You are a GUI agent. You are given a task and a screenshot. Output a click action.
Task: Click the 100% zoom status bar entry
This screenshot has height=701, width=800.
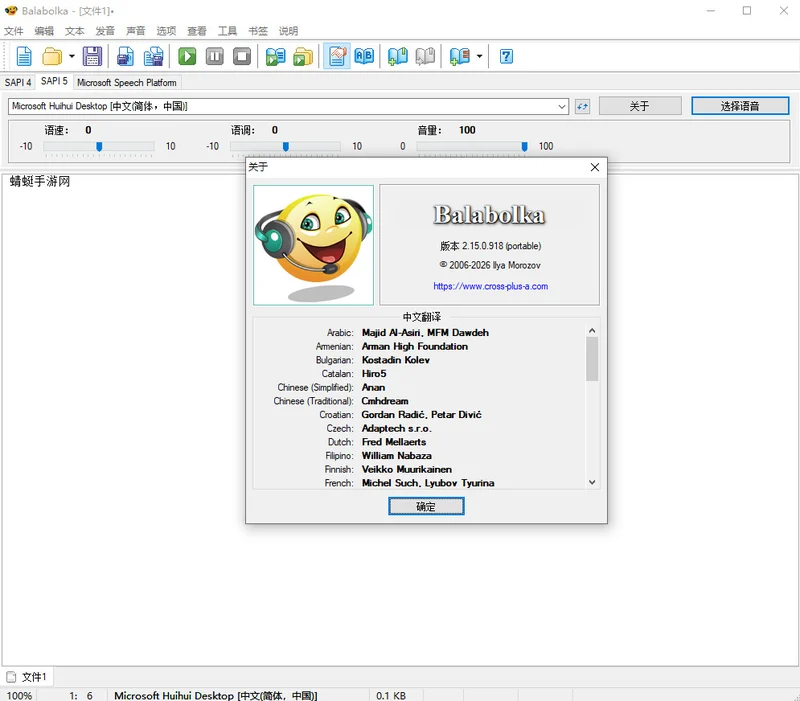coord(19,695)
